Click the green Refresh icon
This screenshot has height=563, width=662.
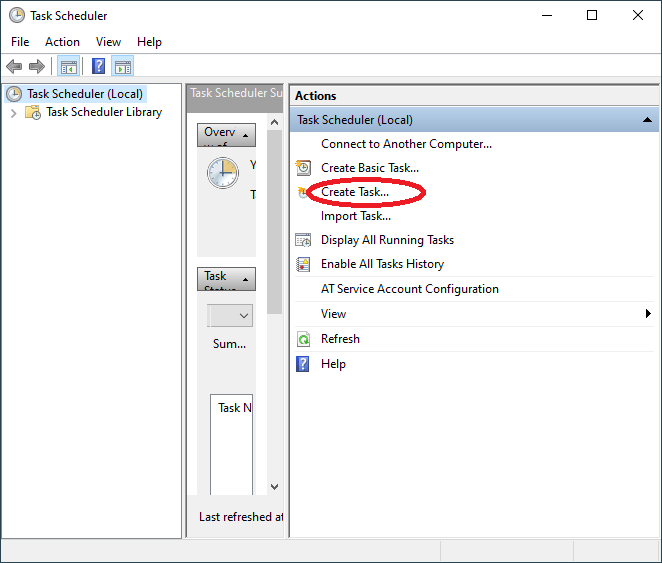pyautogui.click(x=304, y=339)
